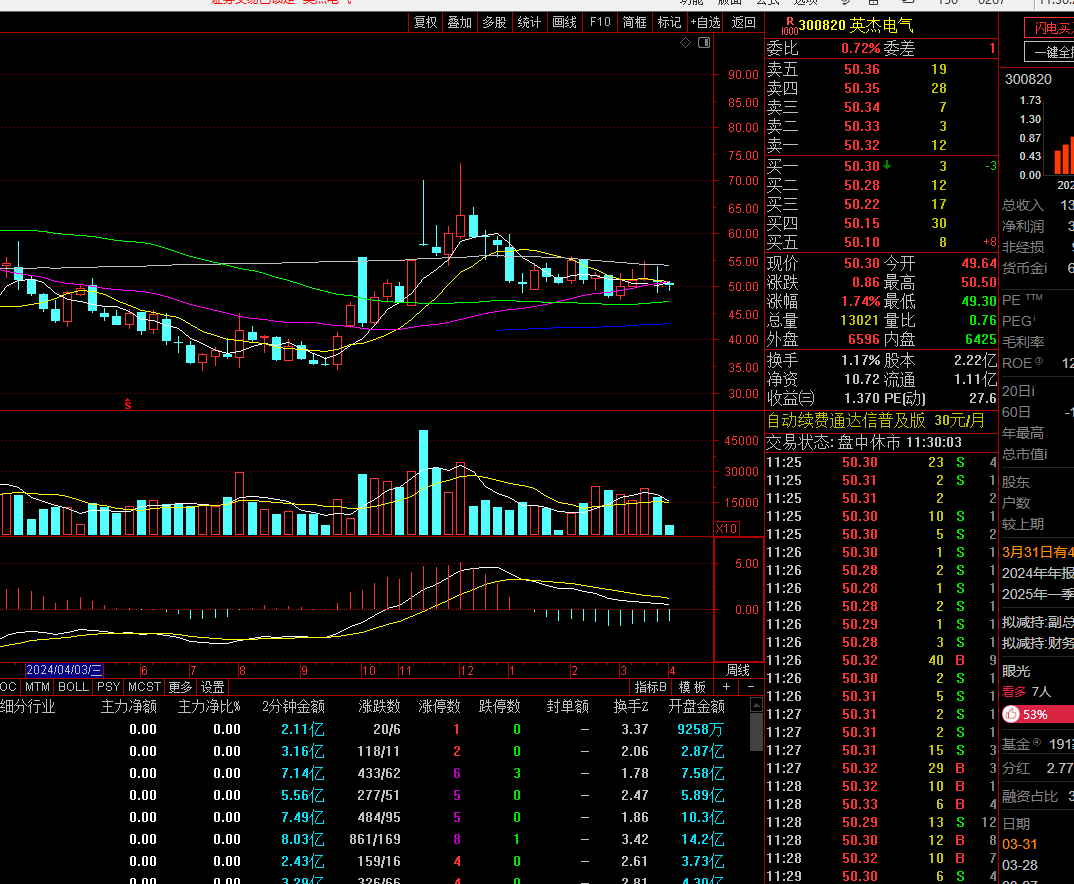Click the 2024年年报 notice line

[x=1038, y=573]
